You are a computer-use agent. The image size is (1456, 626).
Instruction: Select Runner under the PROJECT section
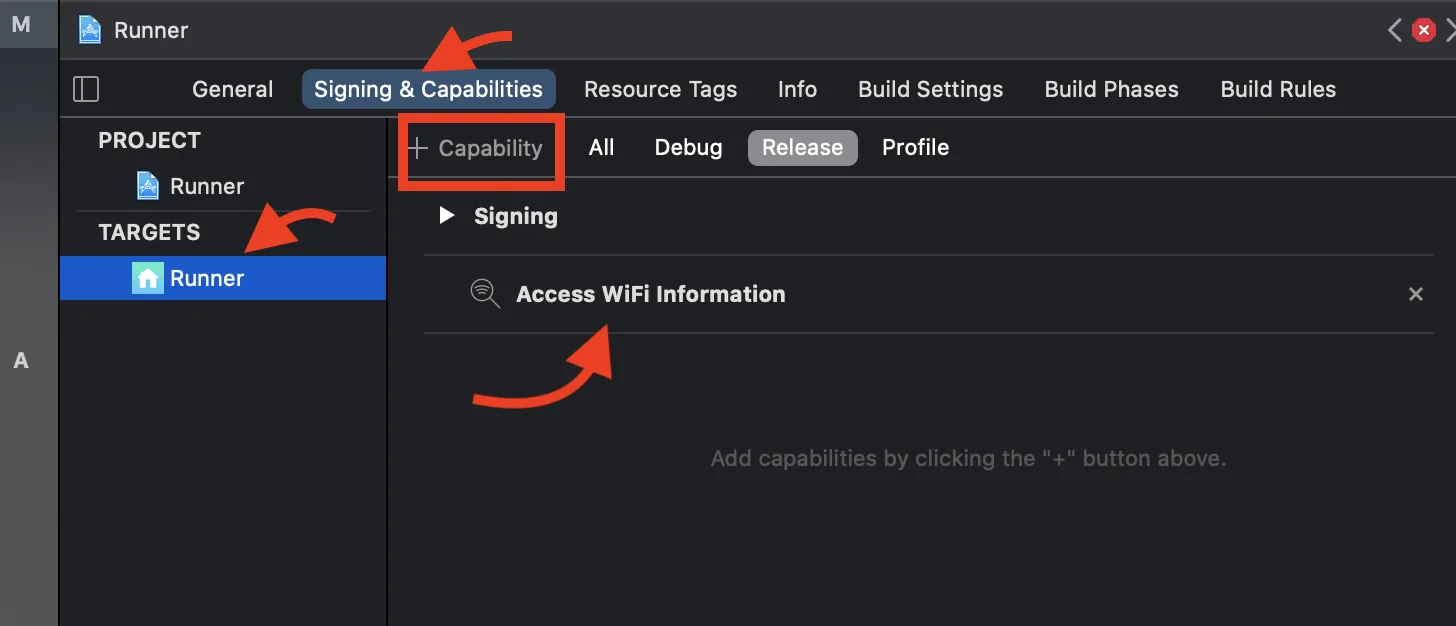[x=206, y=186]
